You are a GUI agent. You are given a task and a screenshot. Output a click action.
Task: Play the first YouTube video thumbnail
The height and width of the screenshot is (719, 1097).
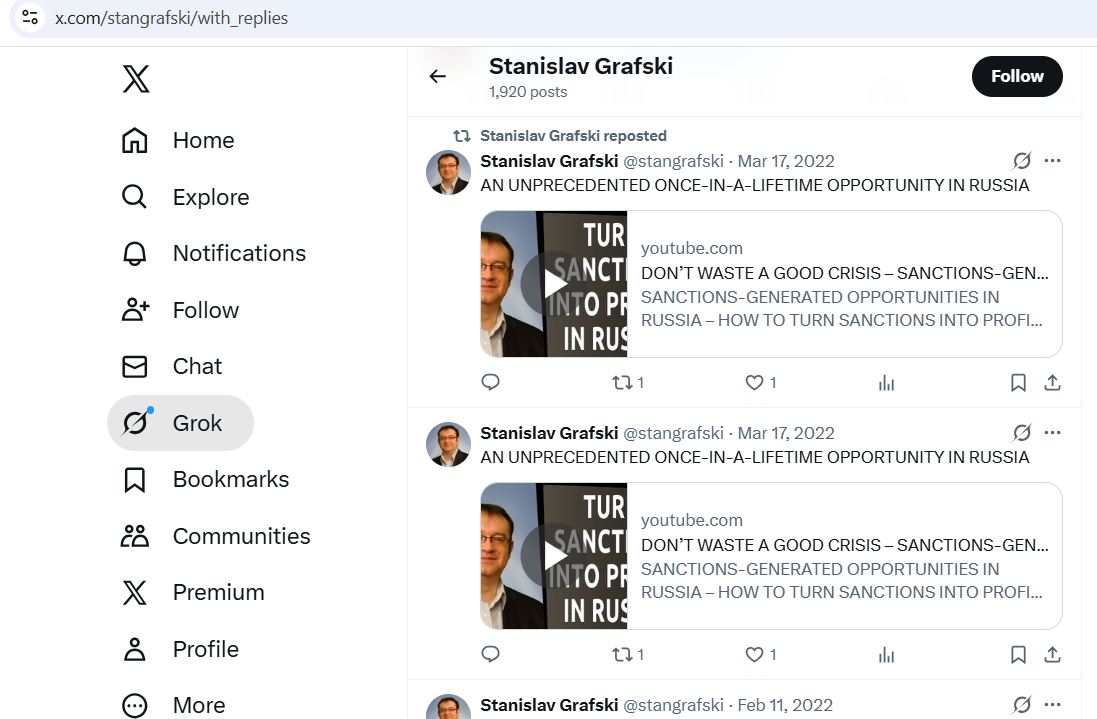(x=554, y=284)
